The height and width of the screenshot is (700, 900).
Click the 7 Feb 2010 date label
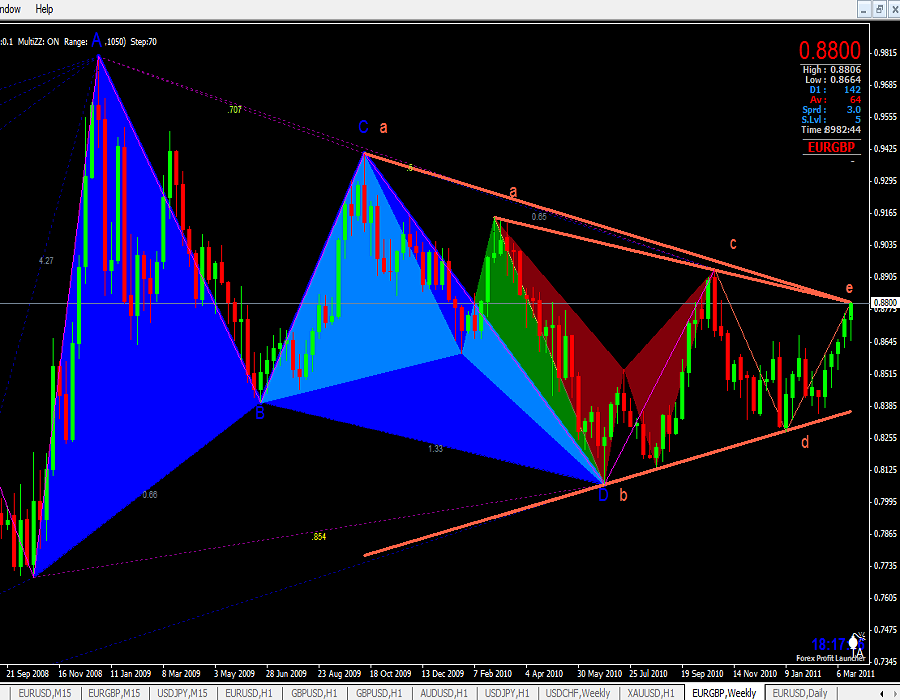click(x=492, y=674)
